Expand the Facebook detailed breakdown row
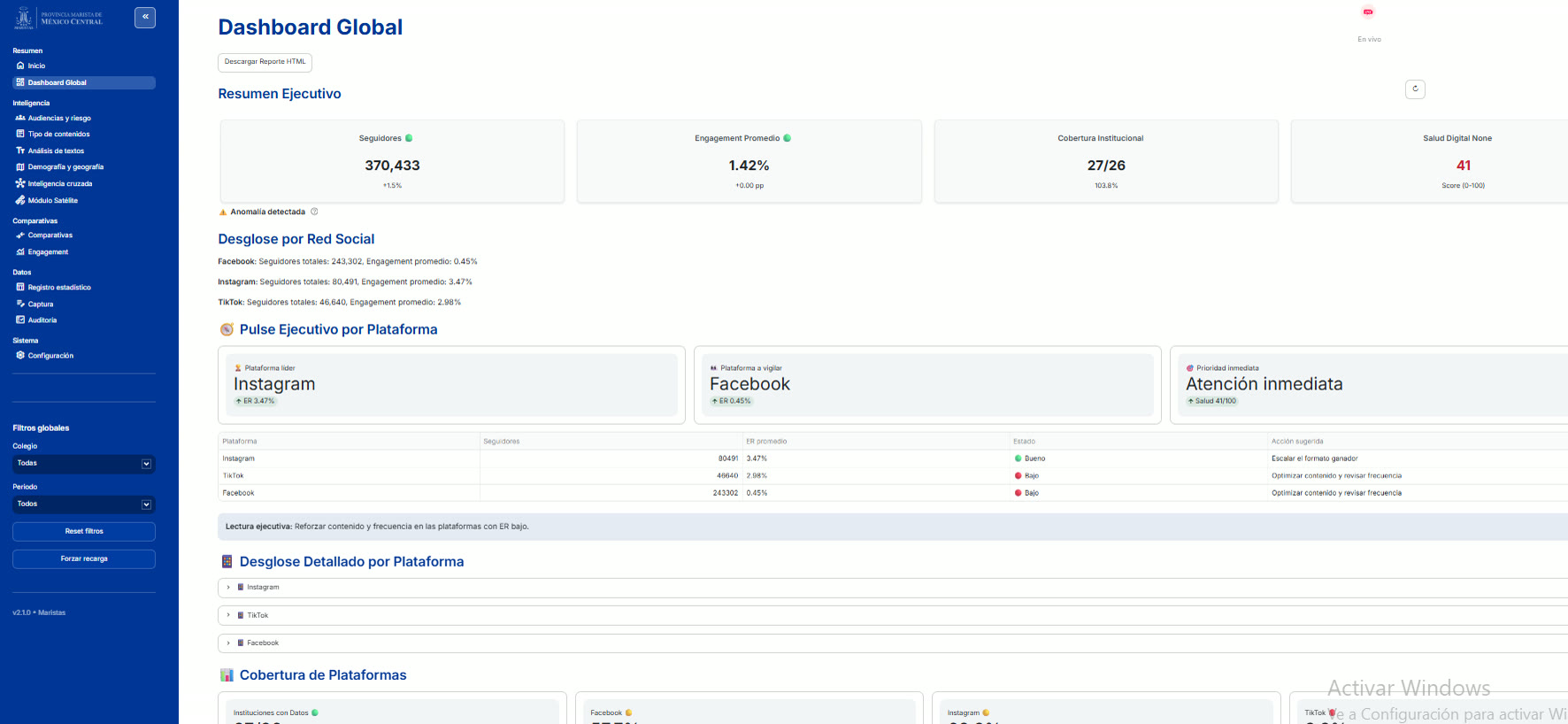The image size is (1568, 724). pyautogui.click(x=894, y=643)
